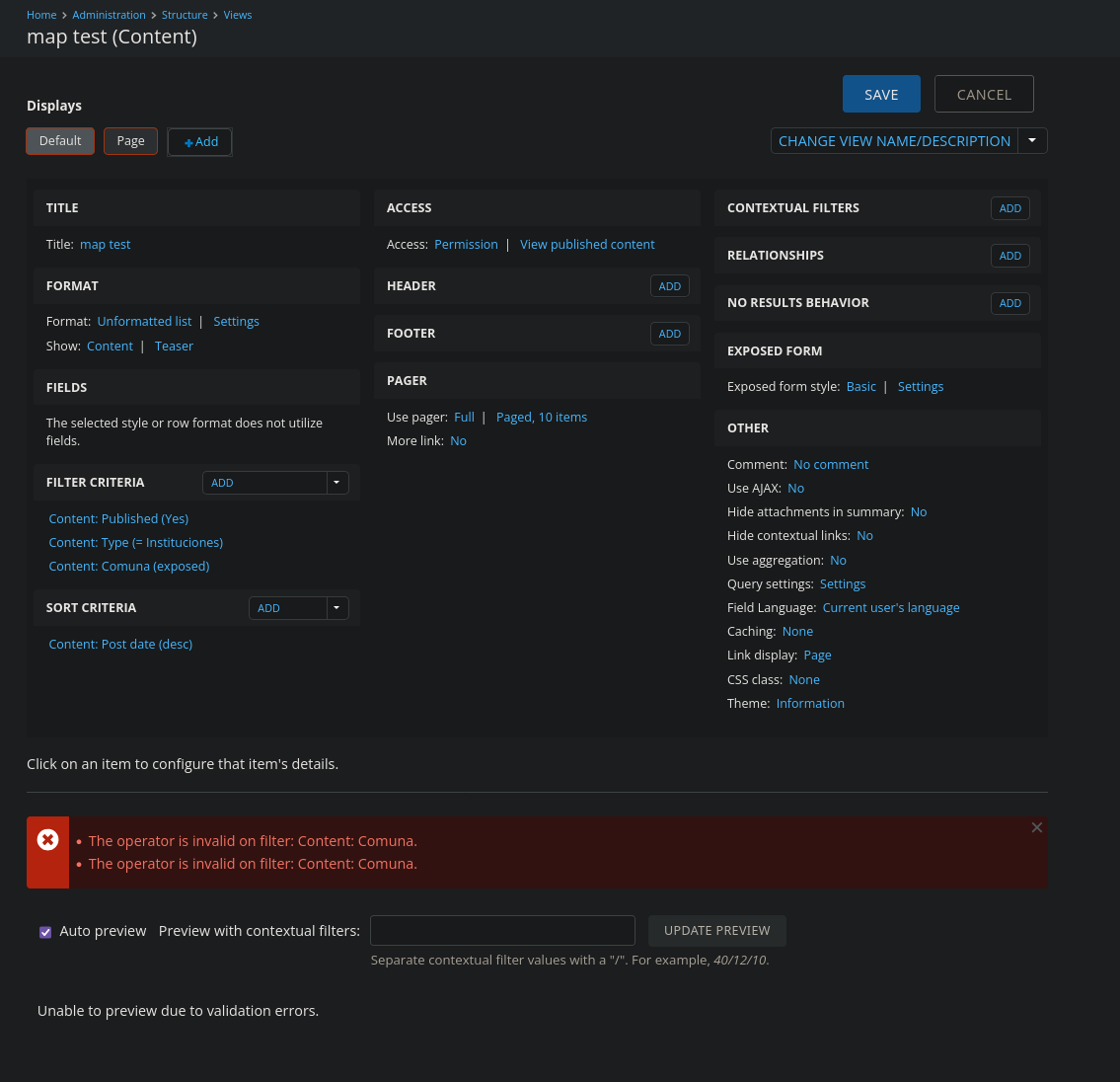This screenshot has height=1082, width=1120.
Task: Switch to the Page display tab
Action: click(x=130, y=141)
